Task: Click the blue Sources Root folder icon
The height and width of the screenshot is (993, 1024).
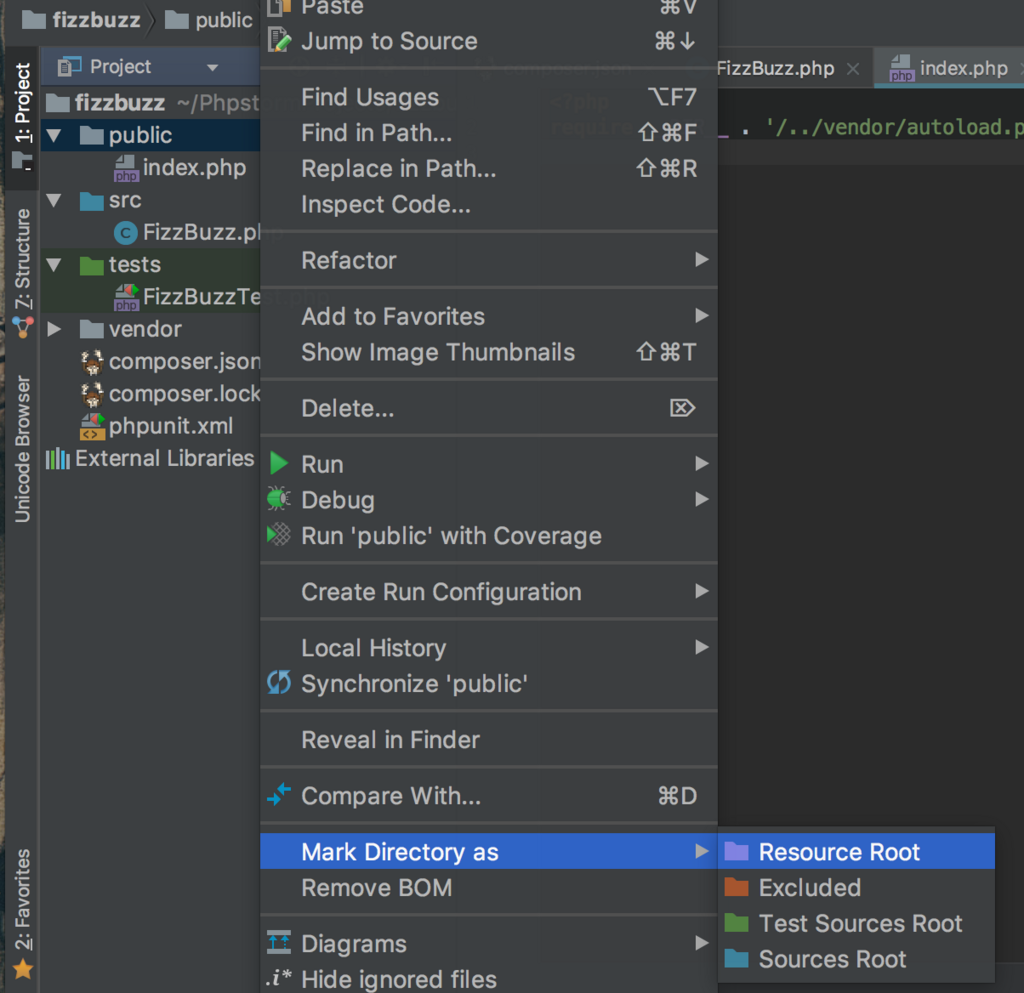Action: pos(737,958)
